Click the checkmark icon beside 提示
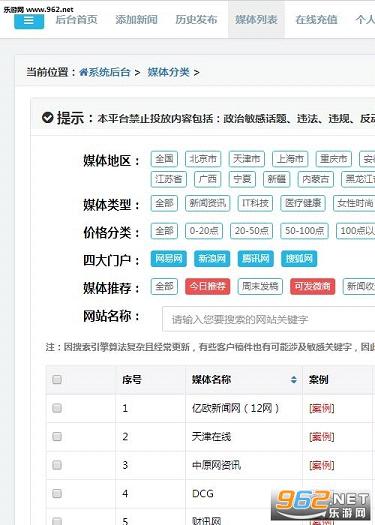 (48, 118)
